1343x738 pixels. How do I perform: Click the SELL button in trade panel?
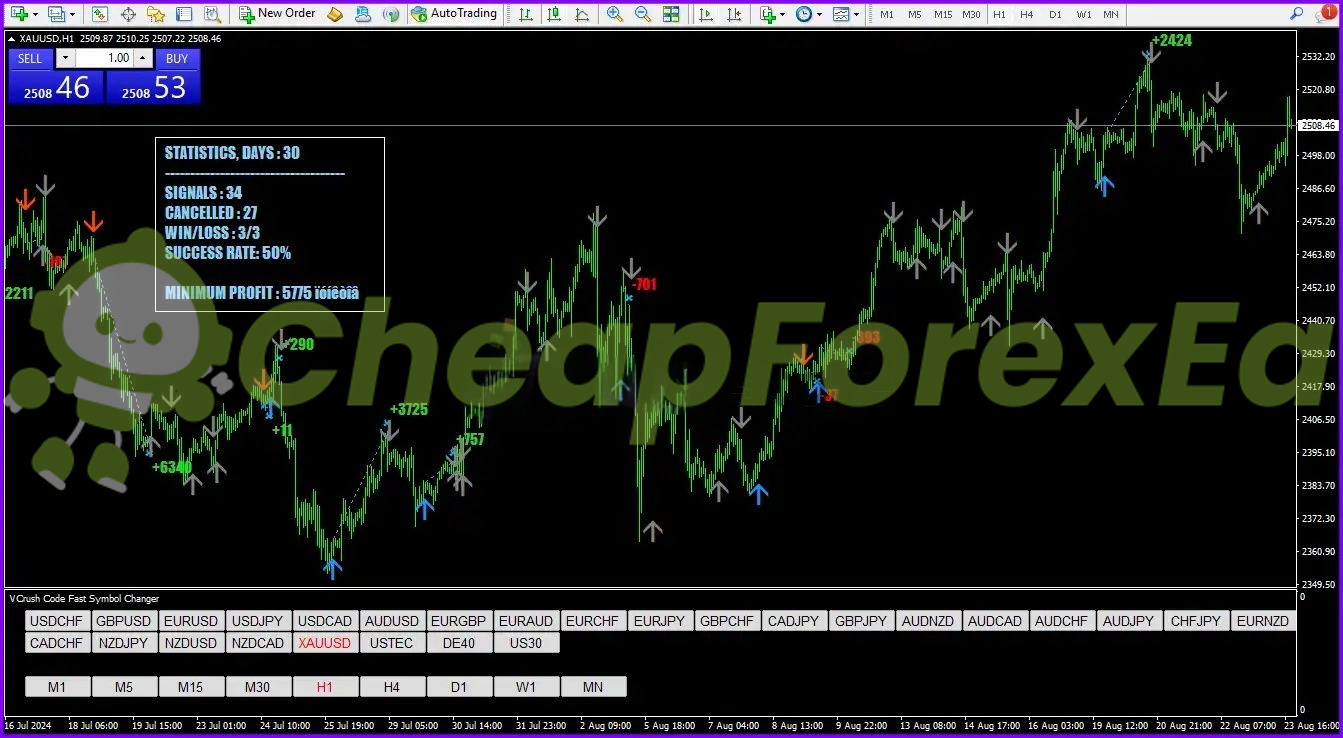(x=30, y=58)
